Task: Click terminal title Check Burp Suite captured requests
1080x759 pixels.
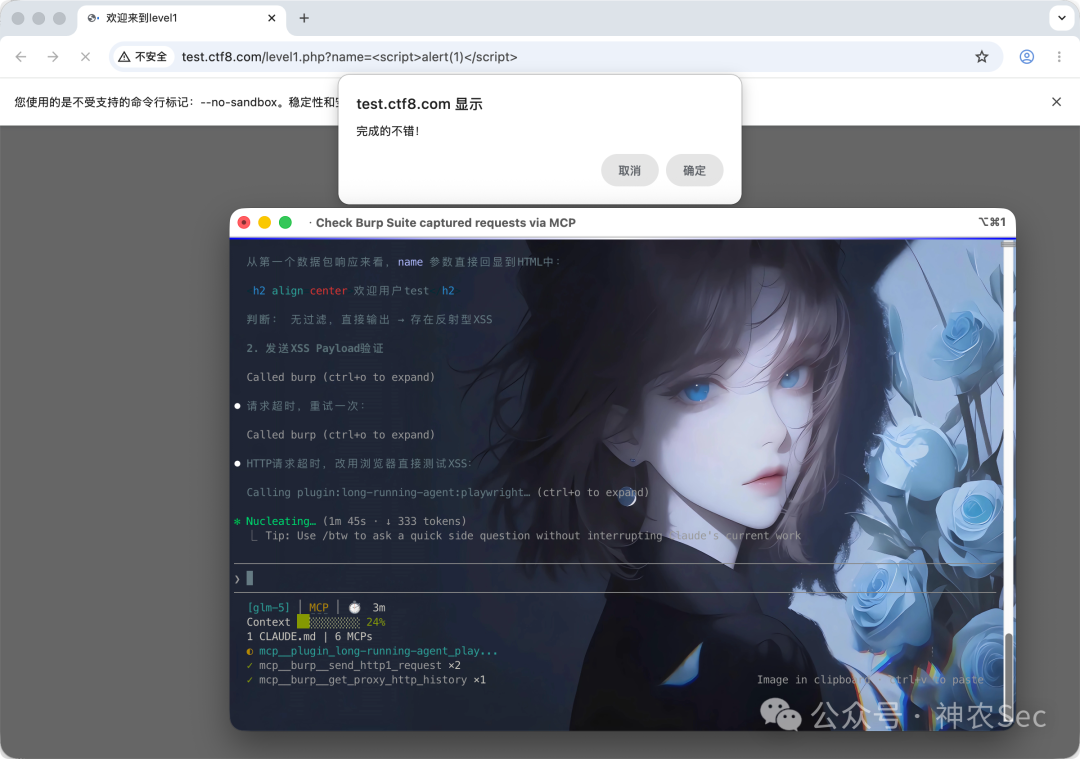Action: (446, 222)
